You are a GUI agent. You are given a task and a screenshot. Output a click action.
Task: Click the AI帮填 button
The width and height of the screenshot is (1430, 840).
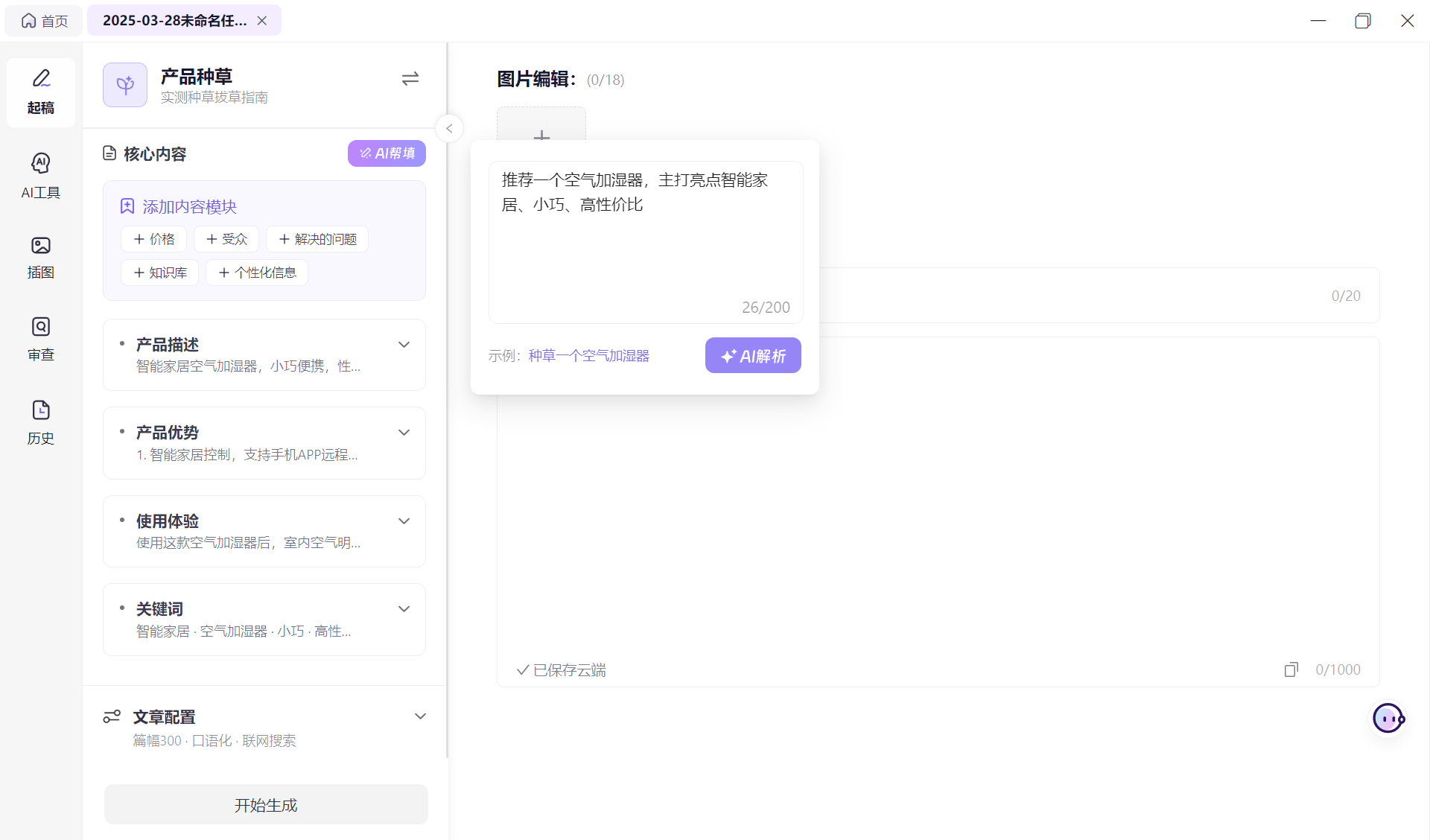pos(387,153)
